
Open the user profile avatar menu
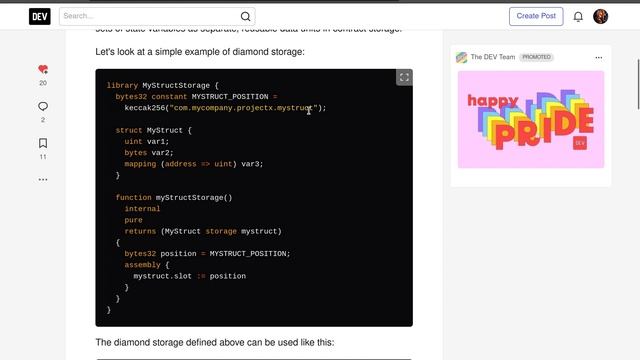(x=600, y=16)
